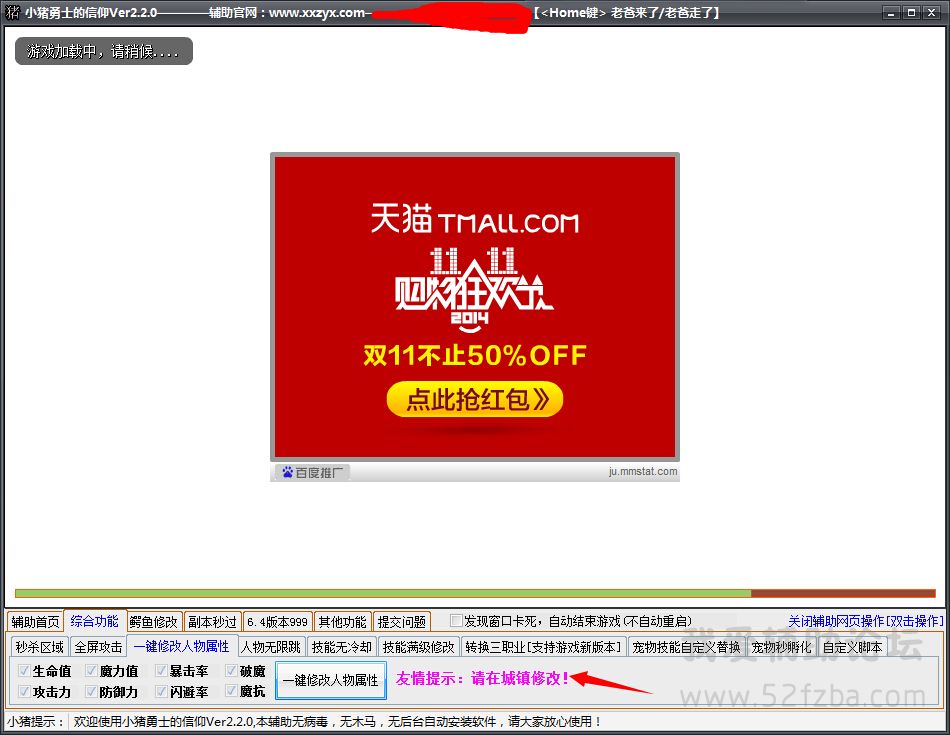Maximize the 小猪勇士的信仰 window
Viewport: 950px width, 735px height.
(911, 13)
